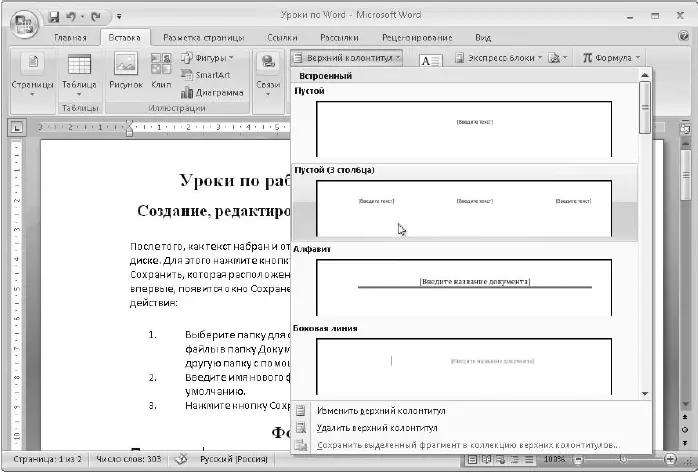The width and height of the screenshot is (698, 473).
Task: Switch to Outline view button
Action: [x=515, y=459]
